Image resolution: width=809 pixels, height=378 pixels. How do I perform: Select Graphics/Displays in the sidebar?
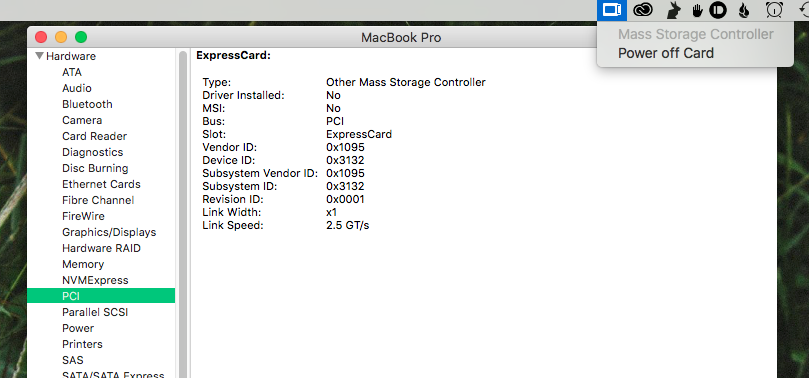coord(109,232)
